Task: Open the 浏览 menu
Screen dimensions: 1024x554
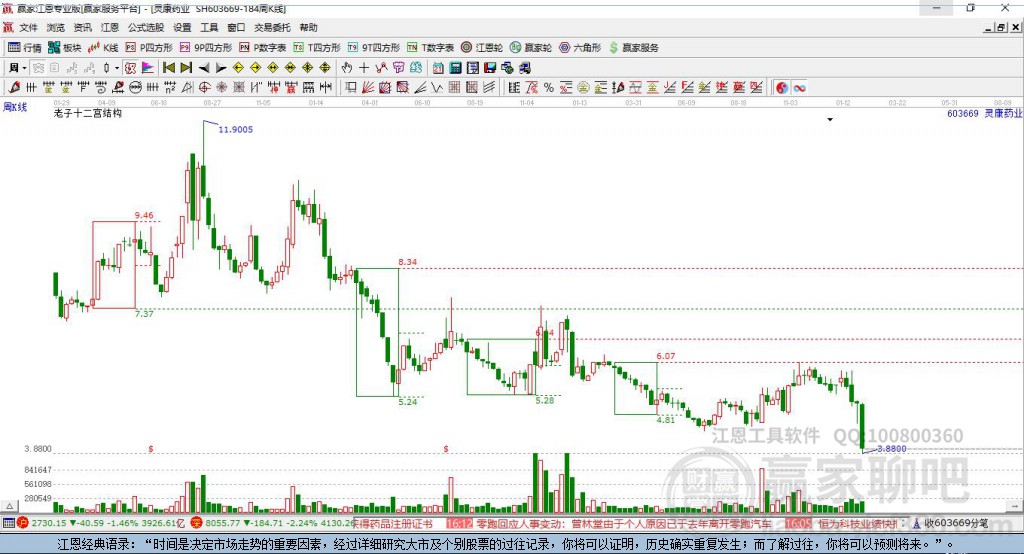Action: tap(56, 27)
